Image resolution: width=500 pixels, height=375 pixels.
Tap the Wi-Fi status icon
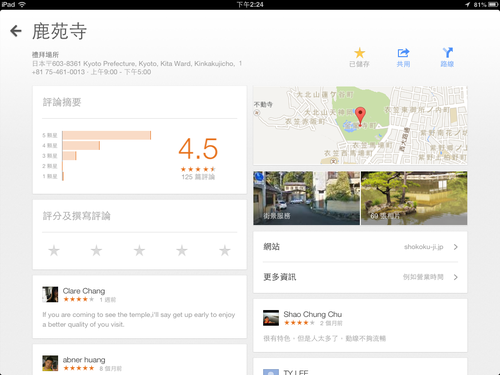22,4
